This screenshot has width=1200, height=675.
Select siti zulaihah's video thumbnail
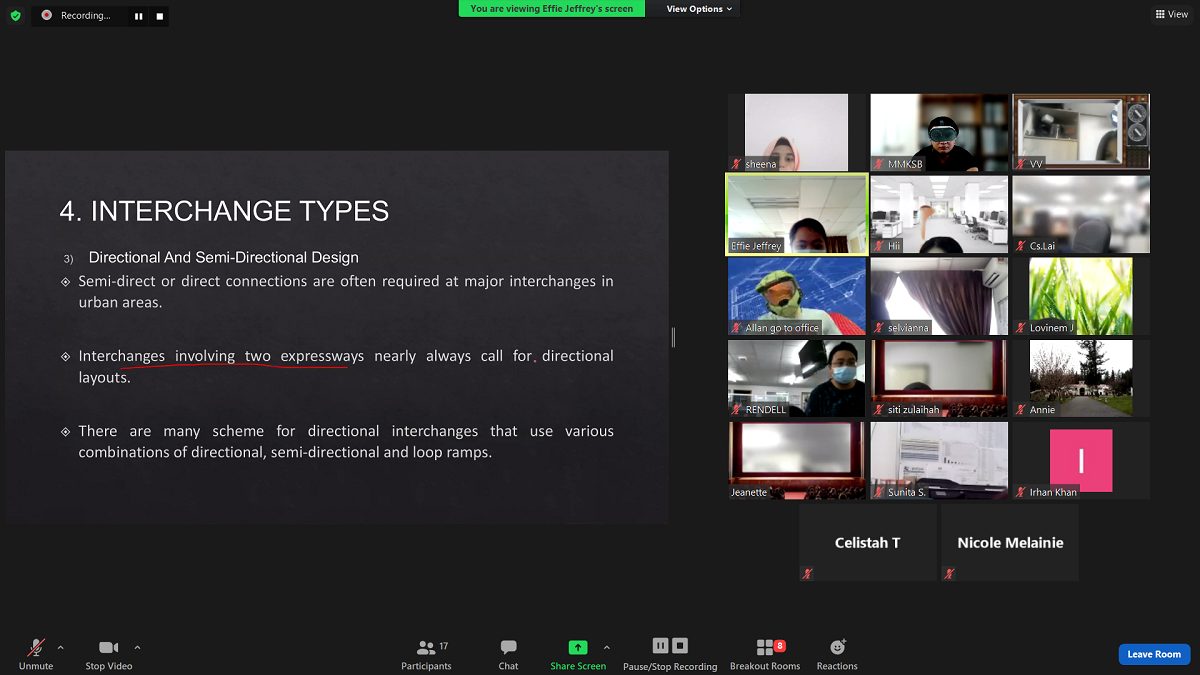coord(939,378)
